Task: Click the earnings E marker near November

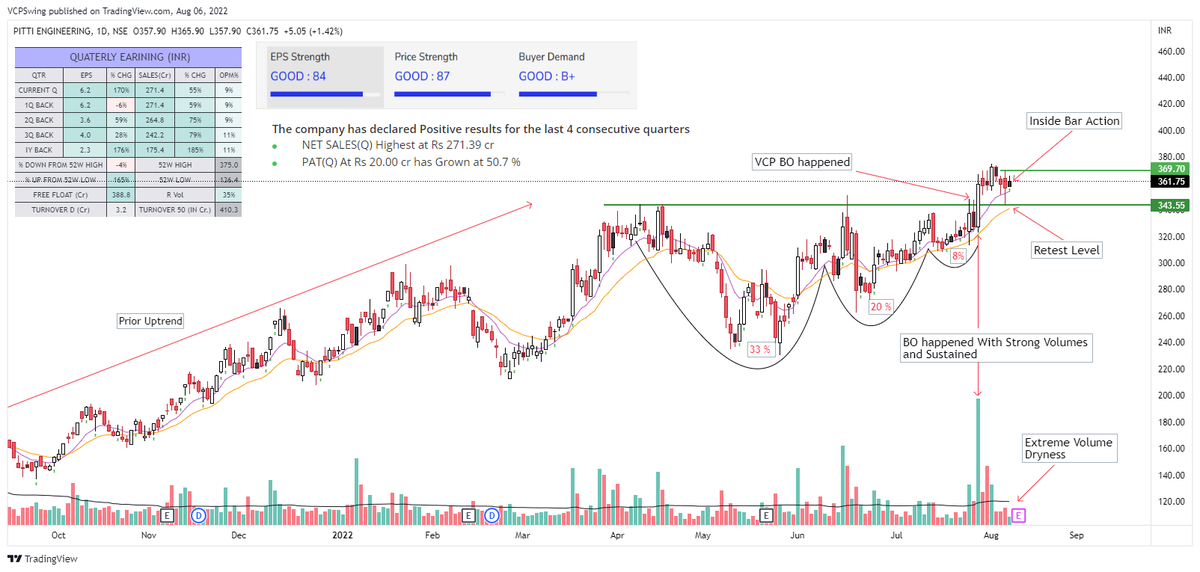Action: (169, 515)
